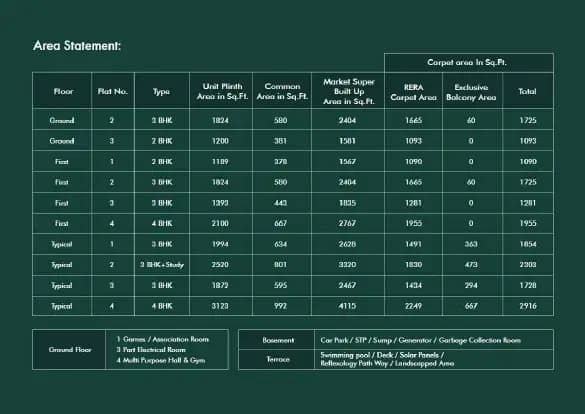
Task: Select the 'Terrace' label cell
Action: click(x=278, y=359)
